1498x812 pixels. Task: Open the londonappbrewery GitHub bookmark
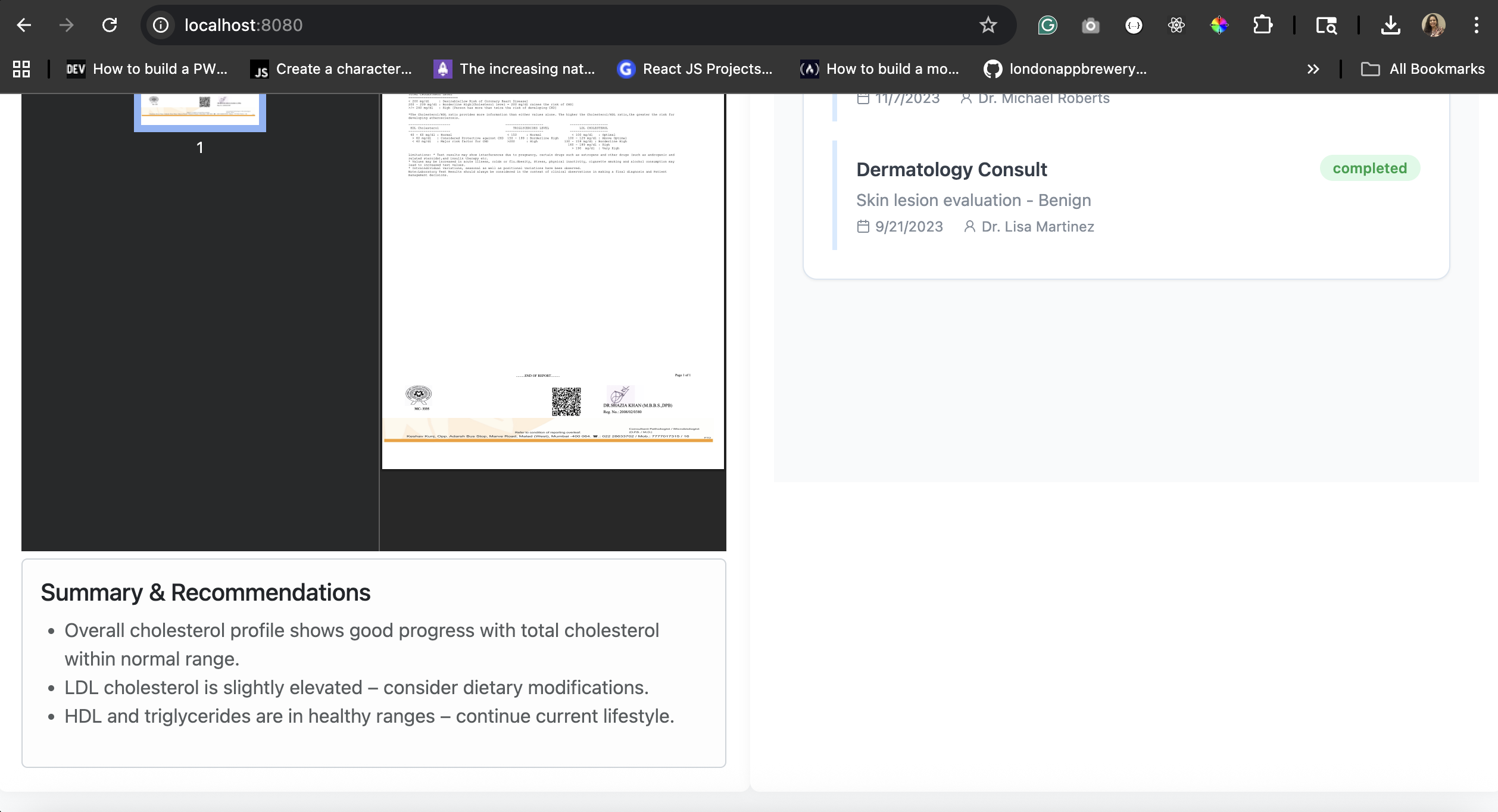pyautogui.click(x=1065, y=69)
